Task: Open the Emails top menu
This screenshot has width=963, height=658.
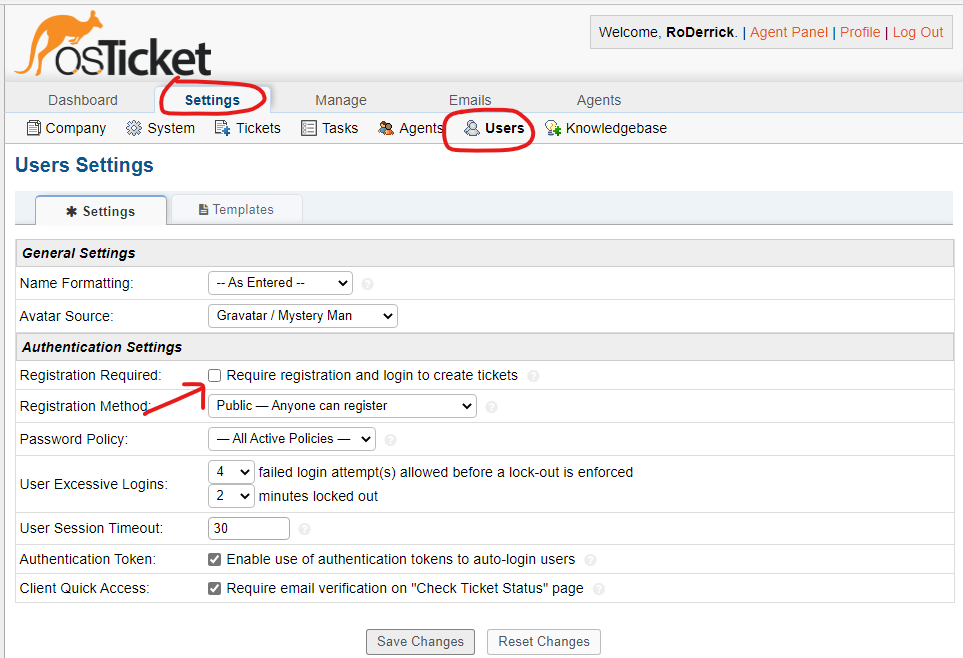Action: pyautogui.click(x=470, y=100)
